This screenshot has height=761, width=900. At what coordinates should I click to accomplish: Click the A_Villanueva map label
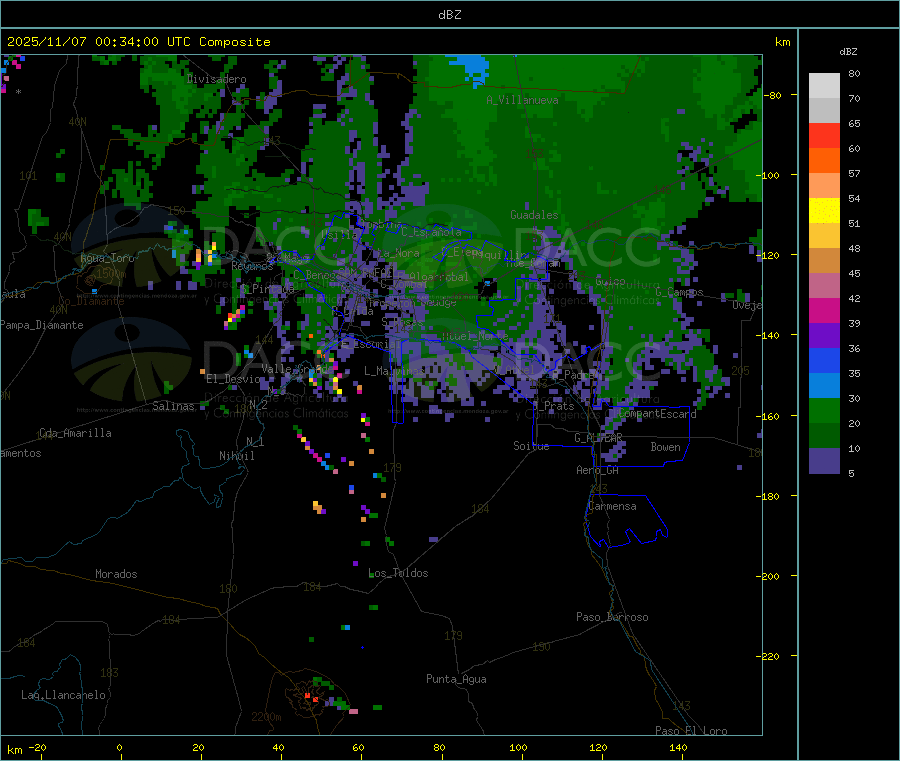click(x=522, y=100)
